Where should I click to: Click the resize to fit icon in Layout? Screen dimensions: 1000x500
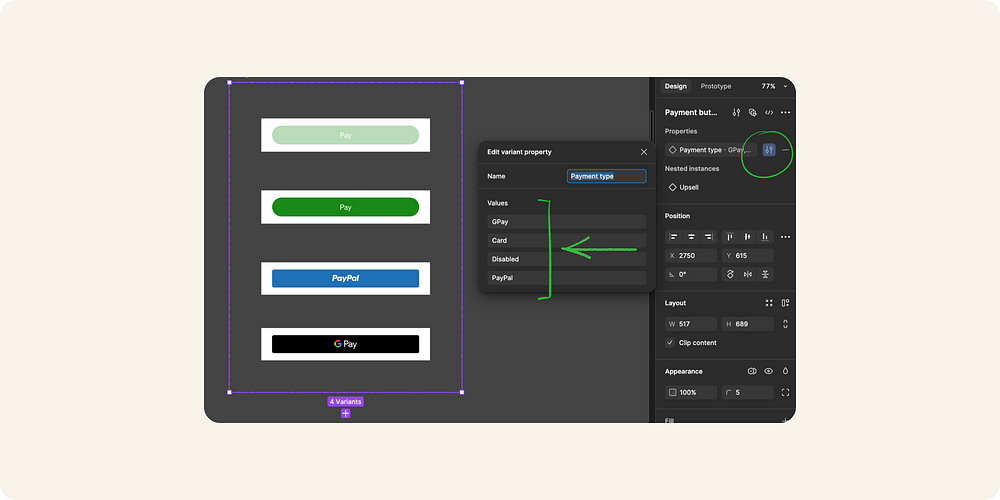pos(769,303)
